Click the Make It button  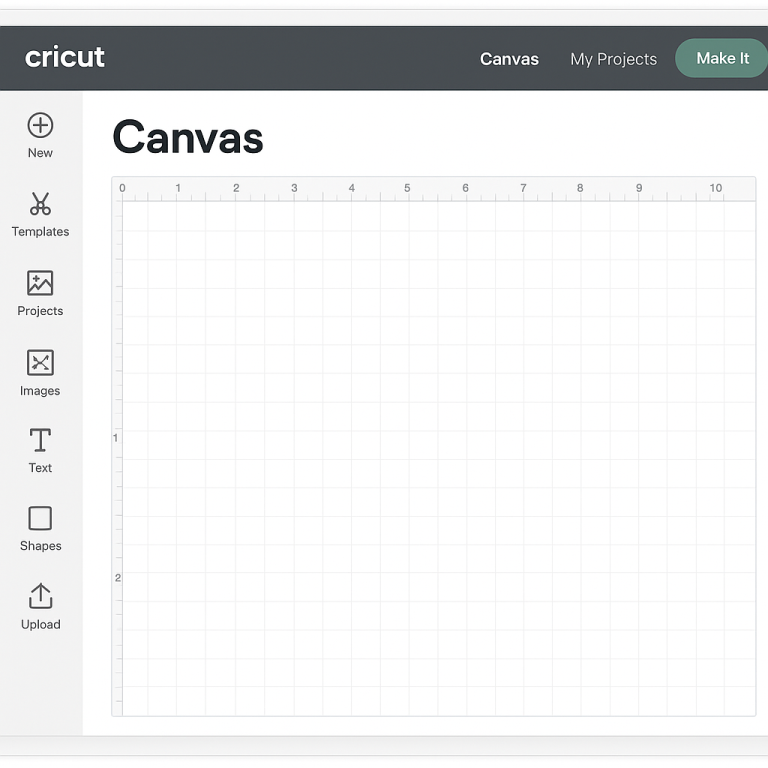[x=721, y=58]
